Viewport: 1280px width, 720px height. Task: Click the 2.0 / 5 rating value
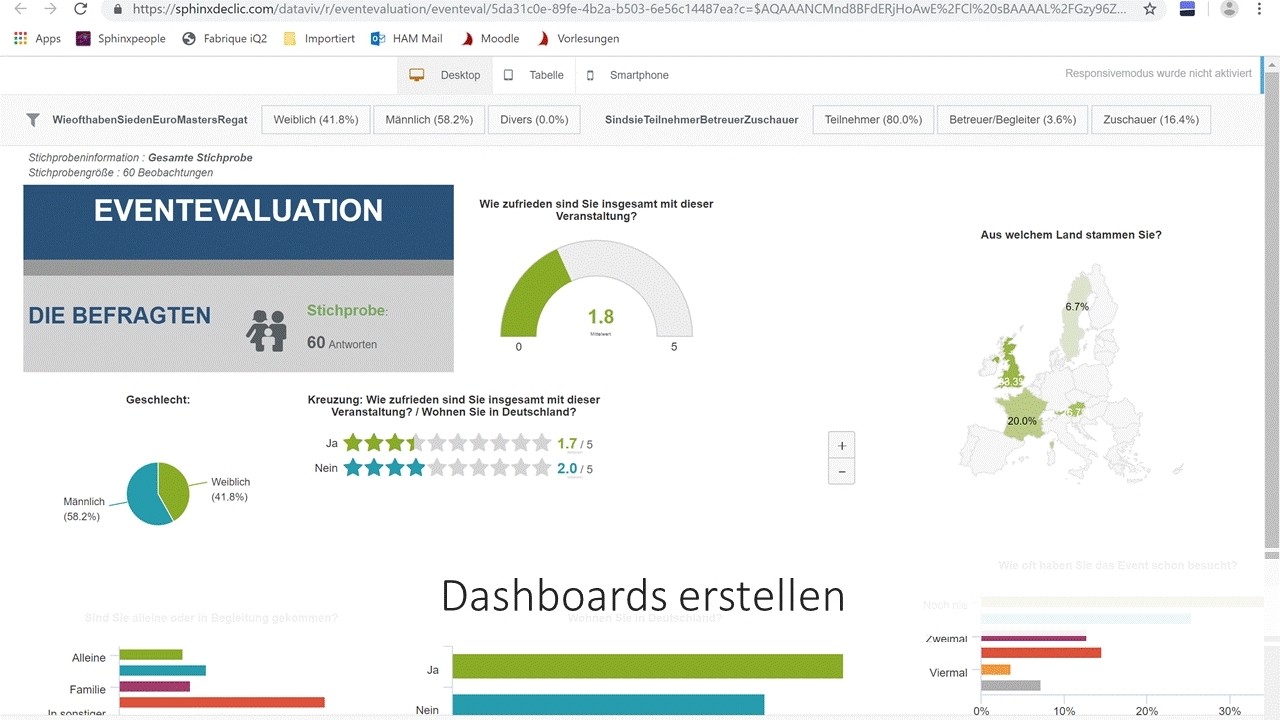[575, 468]
